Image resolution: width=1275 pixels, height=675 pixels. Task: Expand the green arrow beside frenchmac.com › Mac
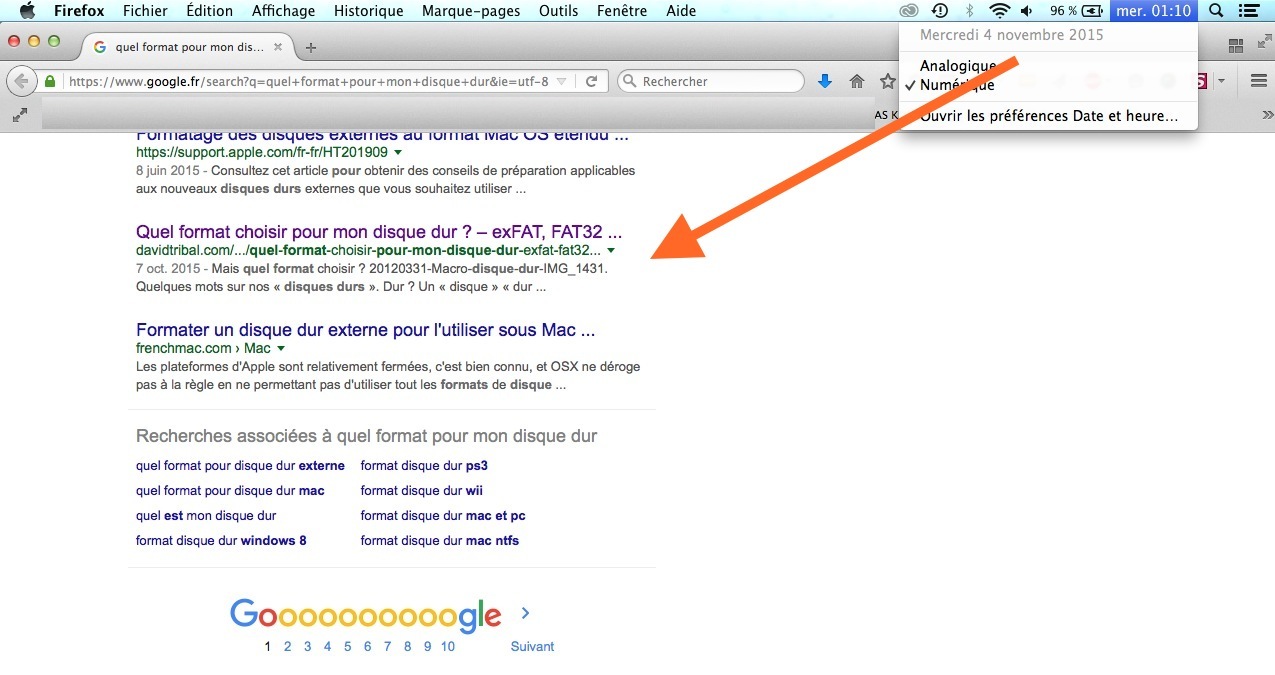click(281, 348)
